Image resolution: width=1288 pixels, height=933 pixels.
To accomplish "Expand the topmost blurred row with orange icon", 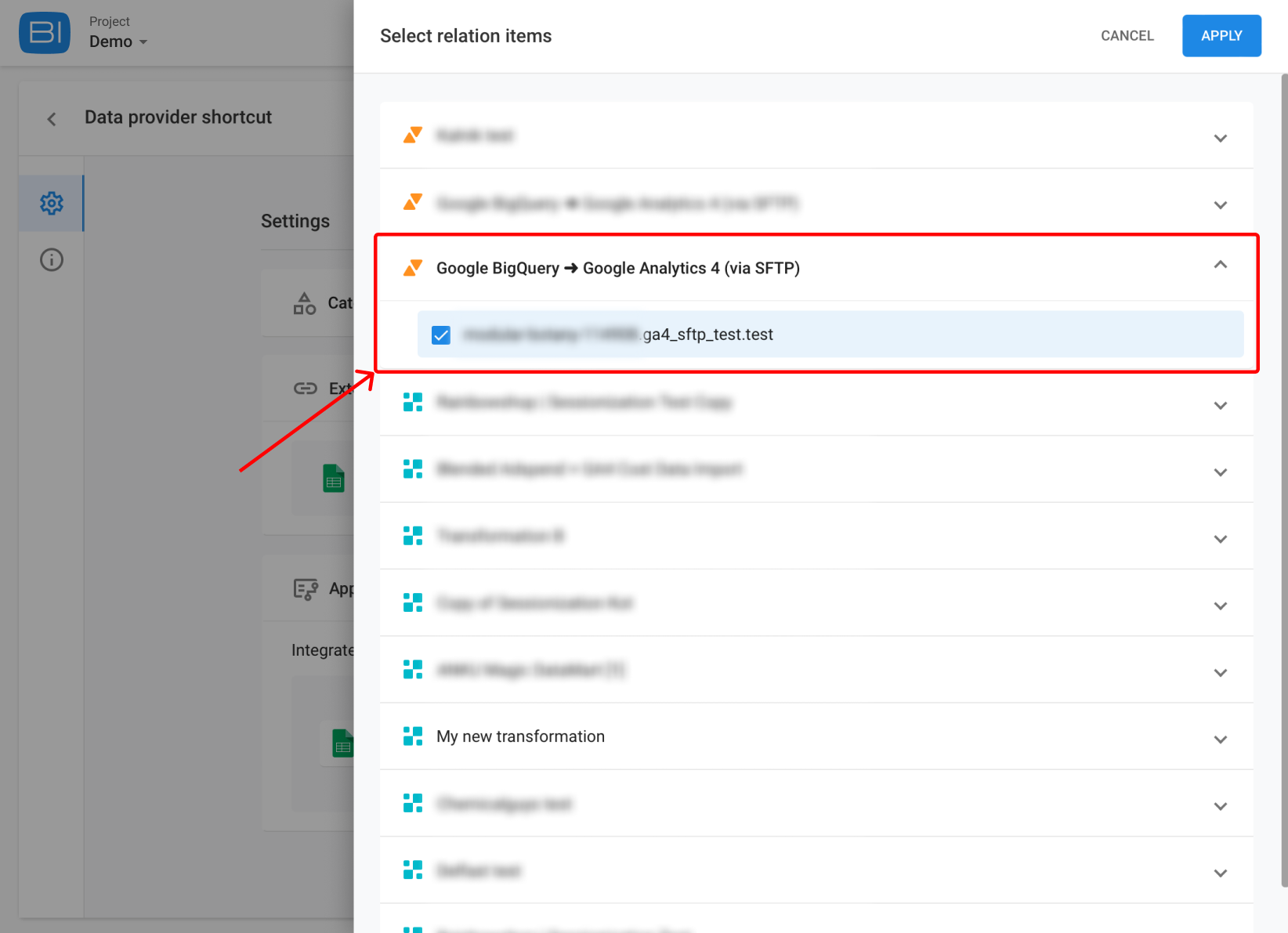I will point(1220,139).
